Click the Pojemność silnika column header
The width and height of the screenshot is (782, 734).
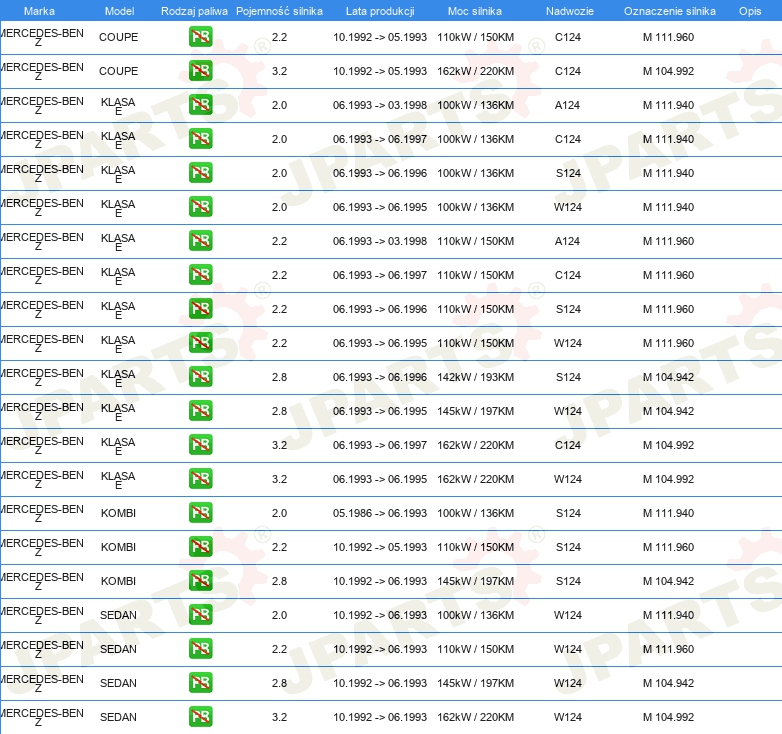point(279,11)
